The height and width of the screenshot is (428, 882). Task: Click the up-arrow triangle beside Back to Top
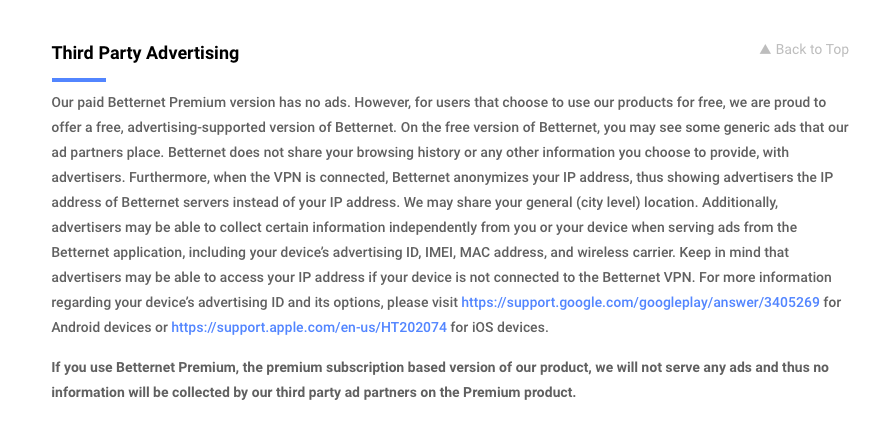pos(765,49)
